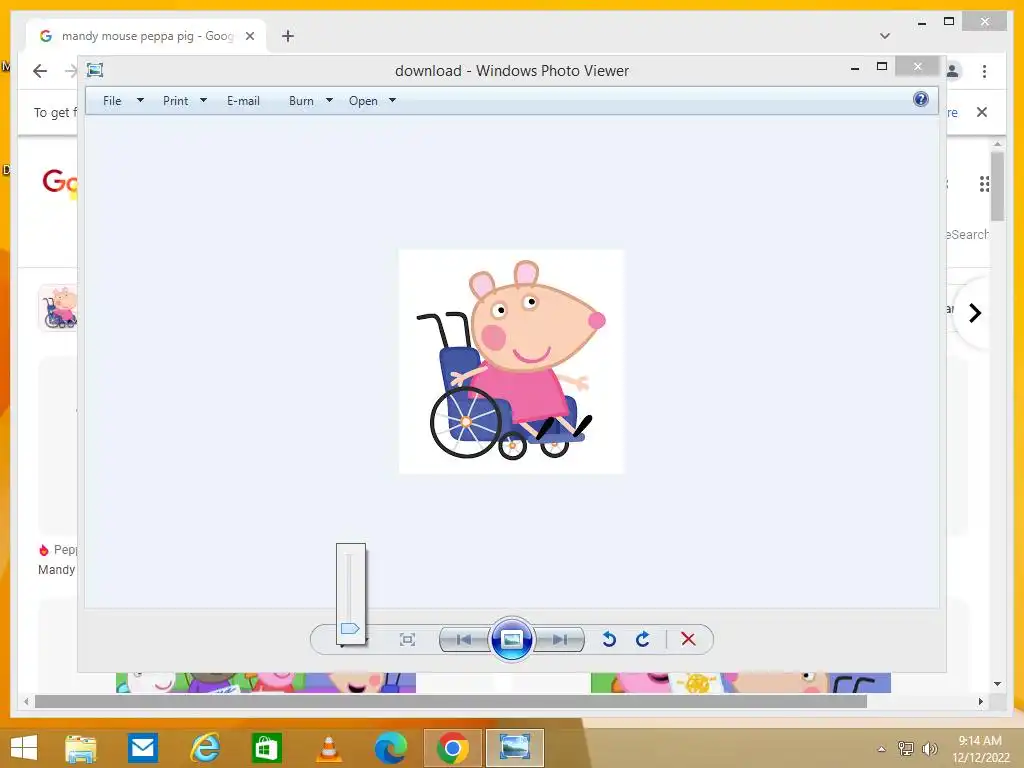Screen dimensions: 1024x768
Task: Show hidden system tray icons
Action: 882,748
